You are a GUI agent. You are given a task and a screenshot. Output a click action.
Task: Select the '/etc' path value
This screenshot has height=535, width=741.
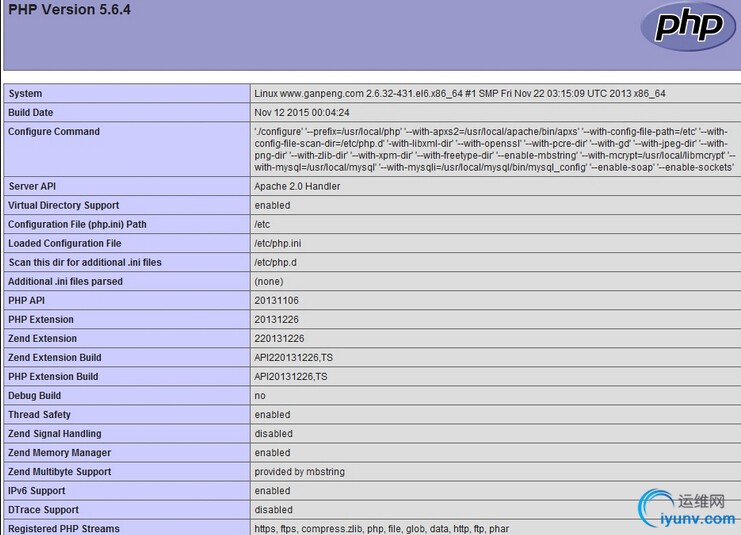point(262,224)
